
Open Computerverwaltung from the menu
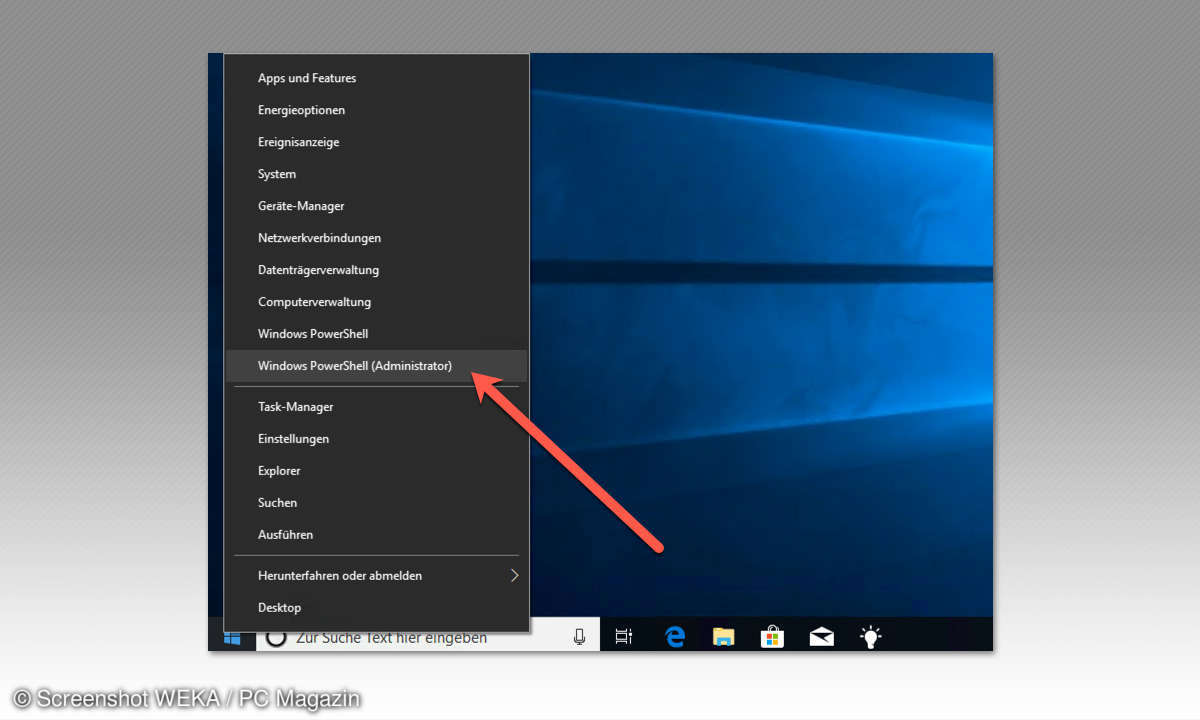(376, 302)
